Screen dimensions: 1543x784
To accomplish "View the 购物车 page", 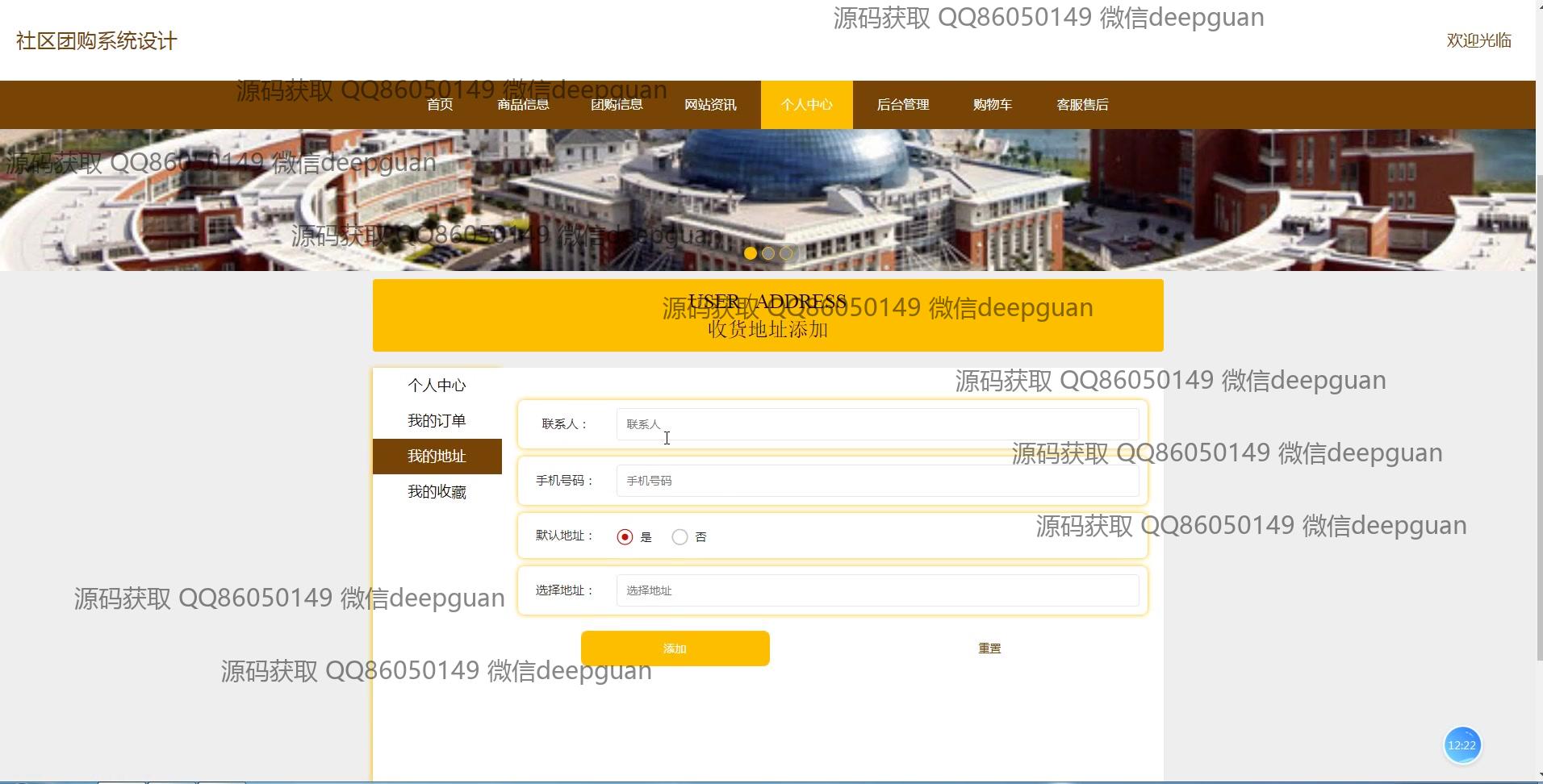I will (993, 105).
